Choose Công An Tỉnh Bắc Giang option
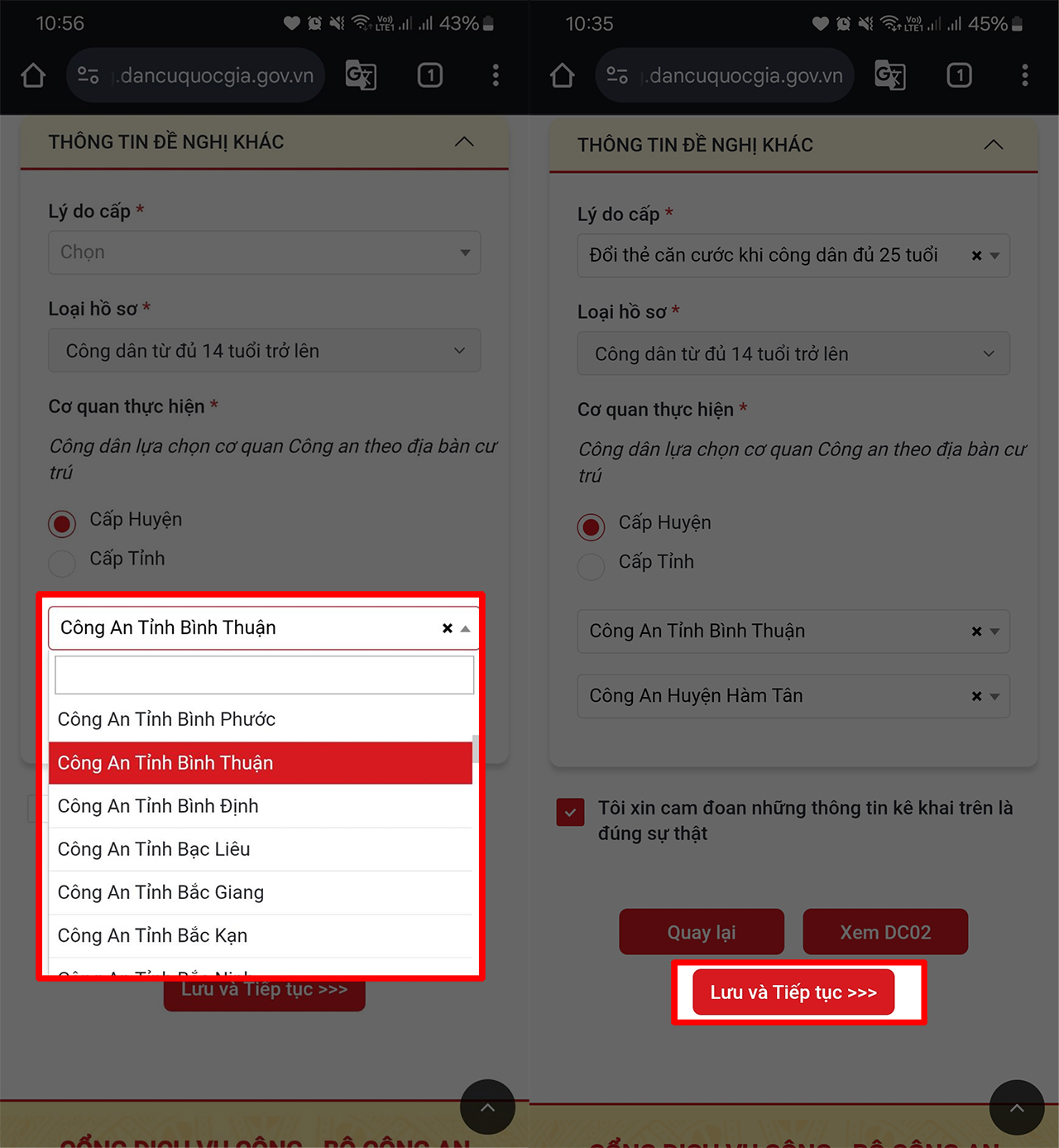 [261, 892]
